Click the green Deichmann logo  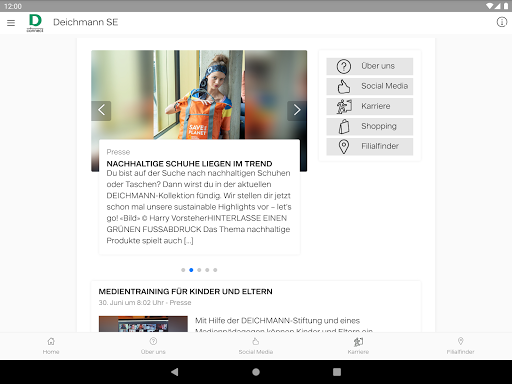point(35,23)
